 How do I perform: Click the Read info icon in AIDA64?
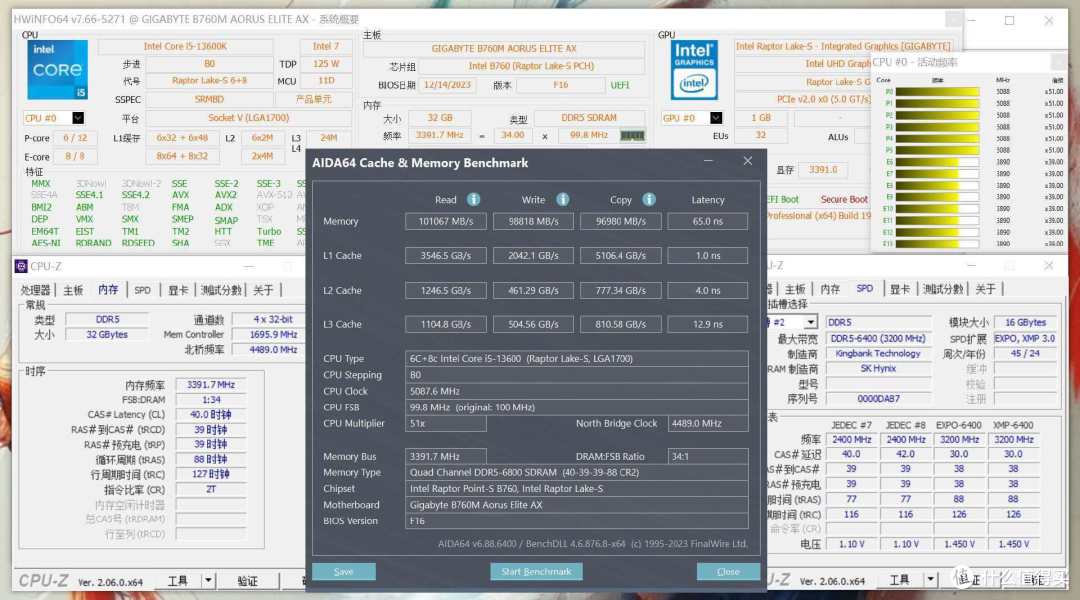tap(473, 199)
